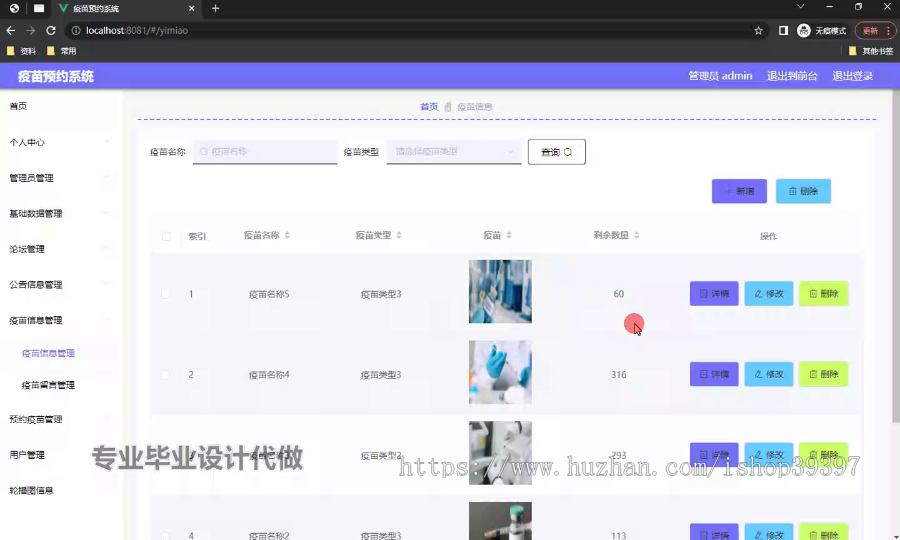
Task: Click 首页 breadcrumb link
Action: coord(429,107)
